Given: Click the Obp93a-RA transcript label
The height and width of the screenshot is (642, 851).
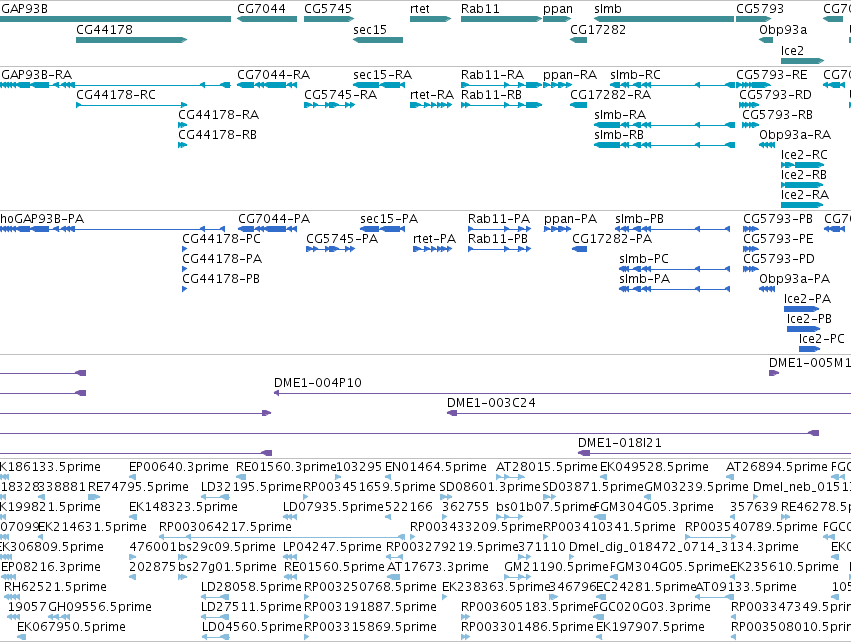Looking at the screenshot, I should (x=795, y=135).
